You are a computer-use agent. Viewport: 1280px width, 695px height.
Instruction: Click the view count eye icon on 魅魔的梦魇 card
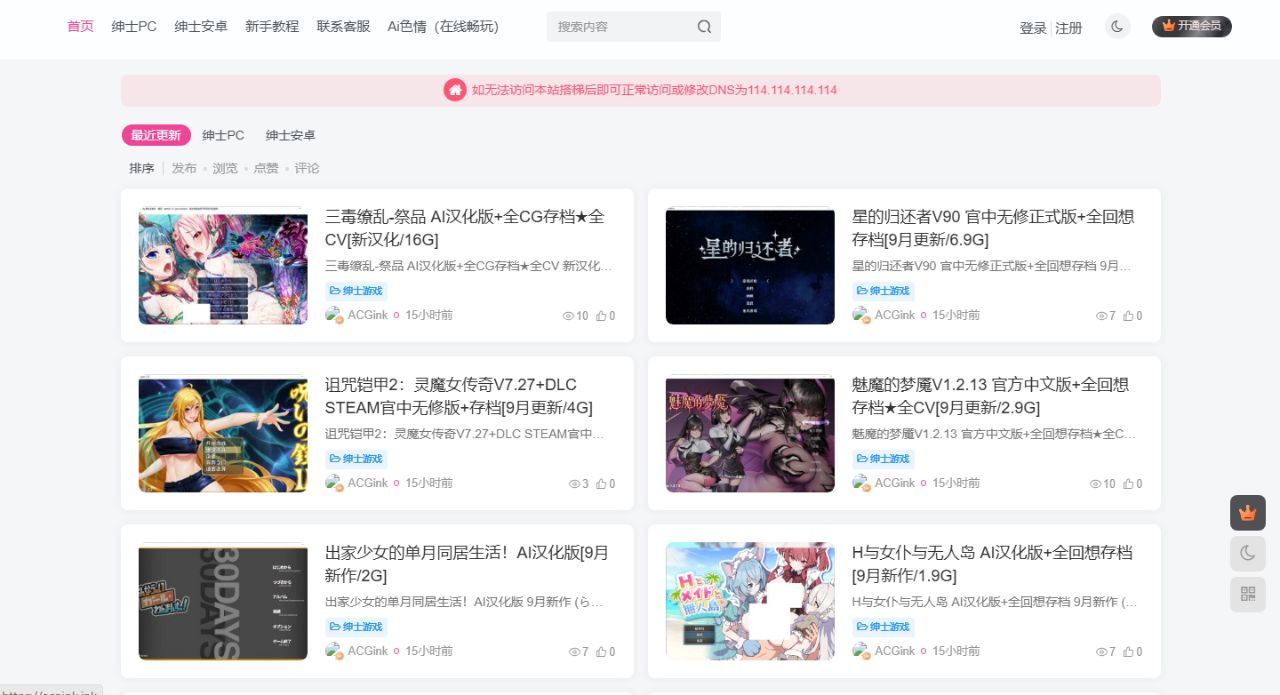click(x=1095, y=484)
